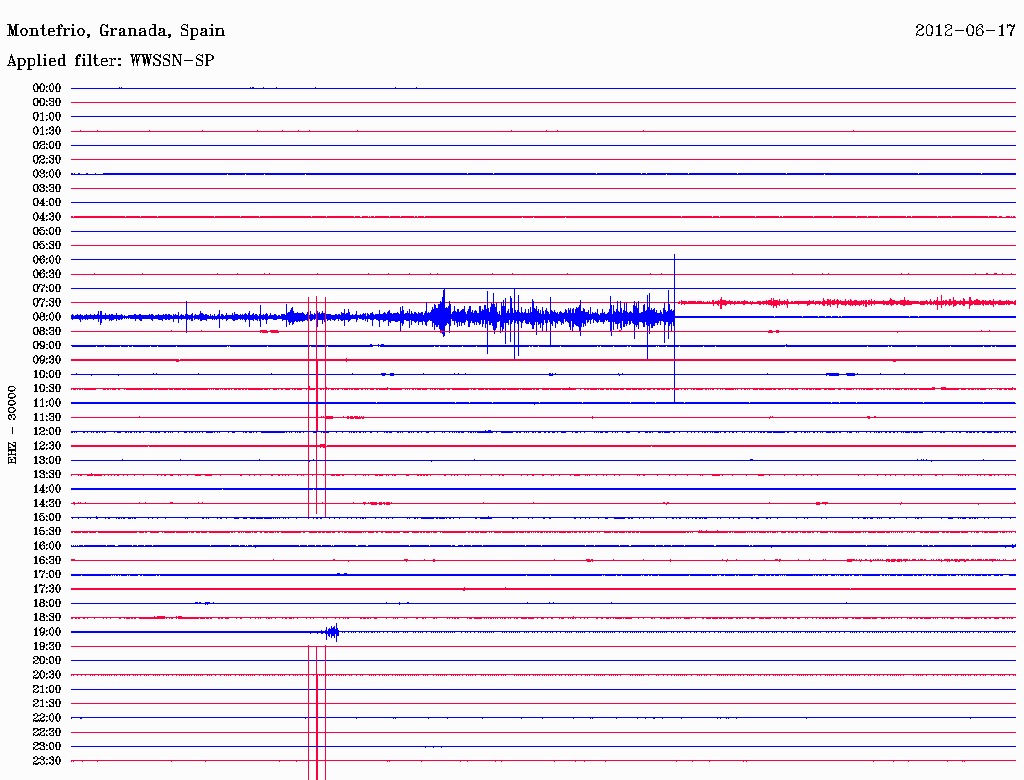1024x780 pixels.
Task: Select the 05:30 time label
Action: pyautogui.click(x=47, y=246)
